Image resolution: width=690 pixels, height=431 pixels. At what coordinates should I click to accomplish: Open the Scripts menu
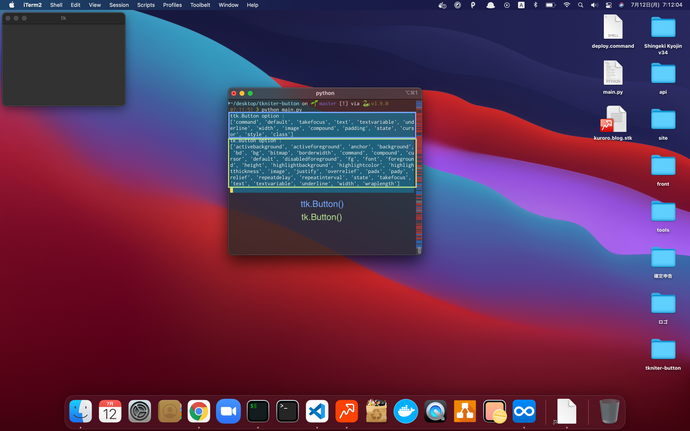pos(146,5)
